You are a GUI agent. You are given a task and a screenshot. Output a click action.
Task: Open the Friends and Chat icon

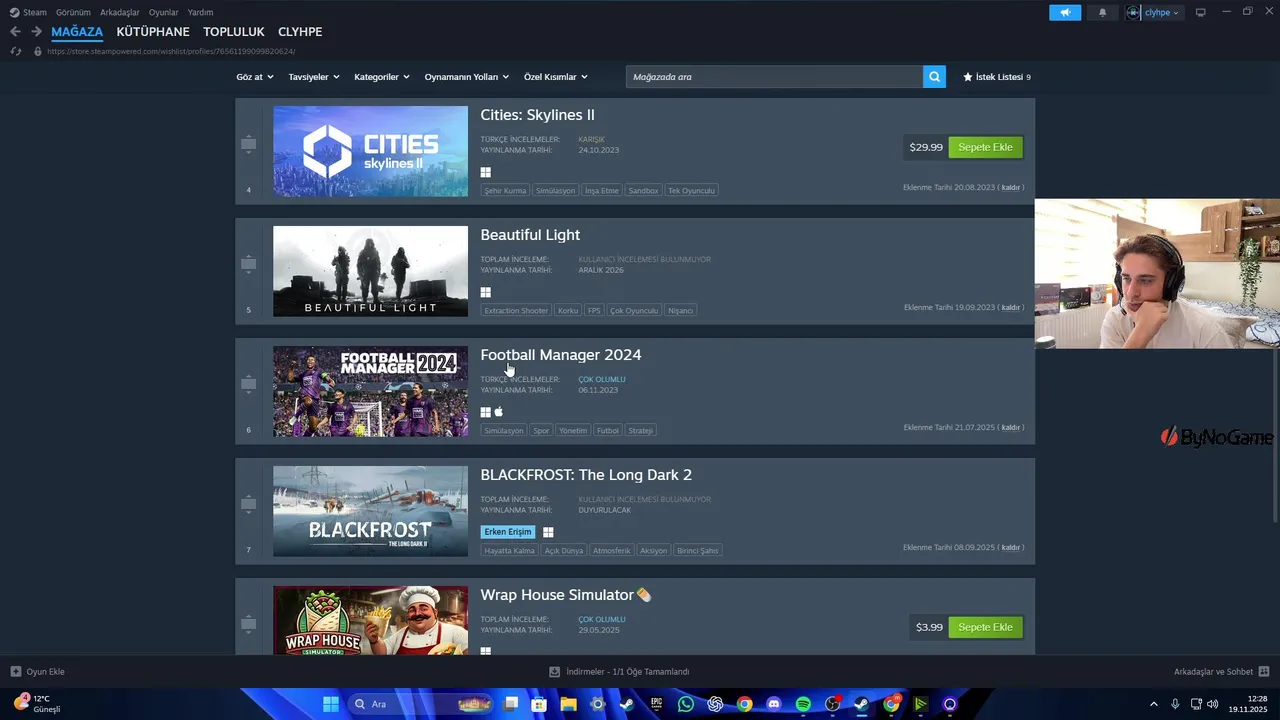coord(1264,672)
